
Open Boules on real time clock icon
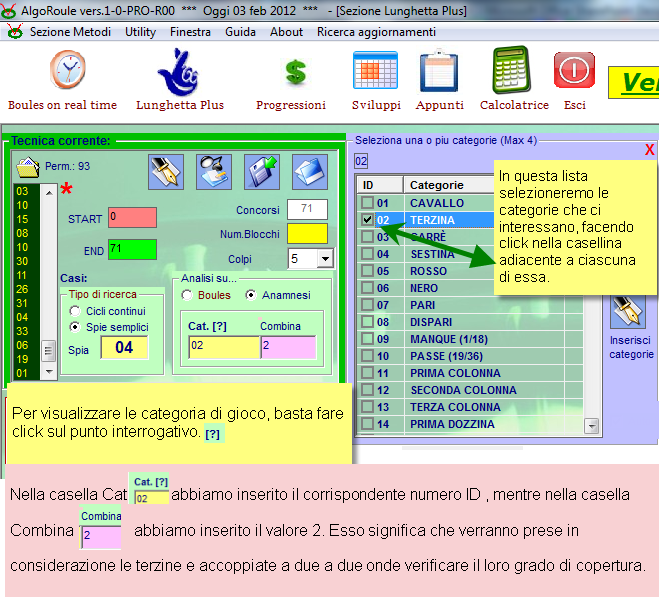pos(67,72)
